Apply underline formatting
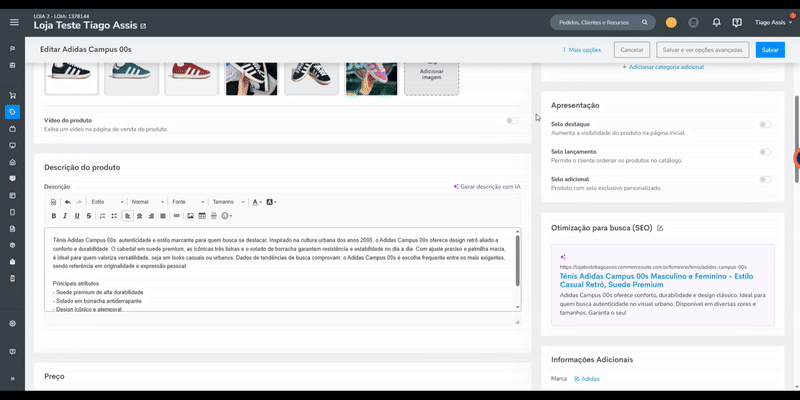 77,216
